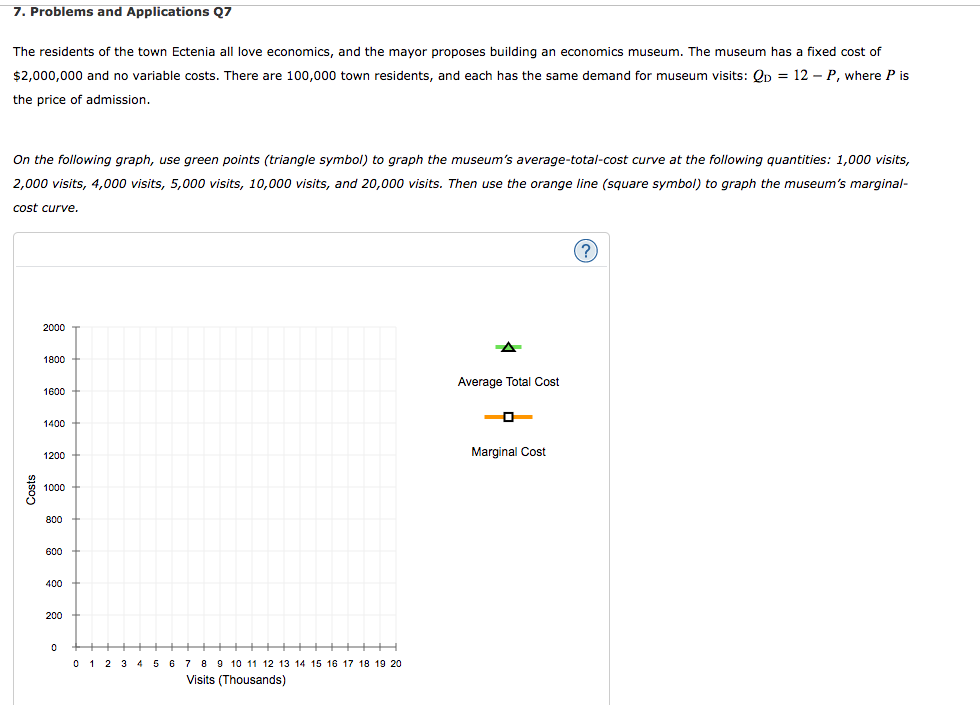This screenshot has width=980, height=705.
Task: Click the graph plotting area
Action: (235, 485)
